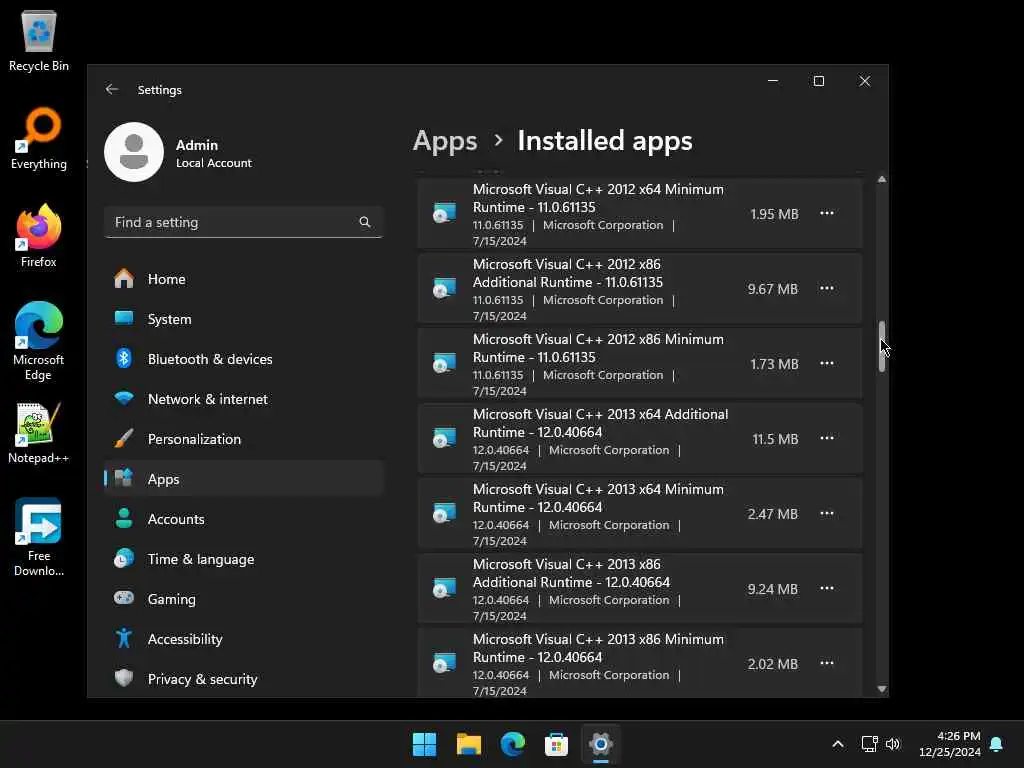Open options for C++ 2013 x86 Minimum Runtime
The height and width of the screenshot is (768, 1024).
click(x=827, y=664)
